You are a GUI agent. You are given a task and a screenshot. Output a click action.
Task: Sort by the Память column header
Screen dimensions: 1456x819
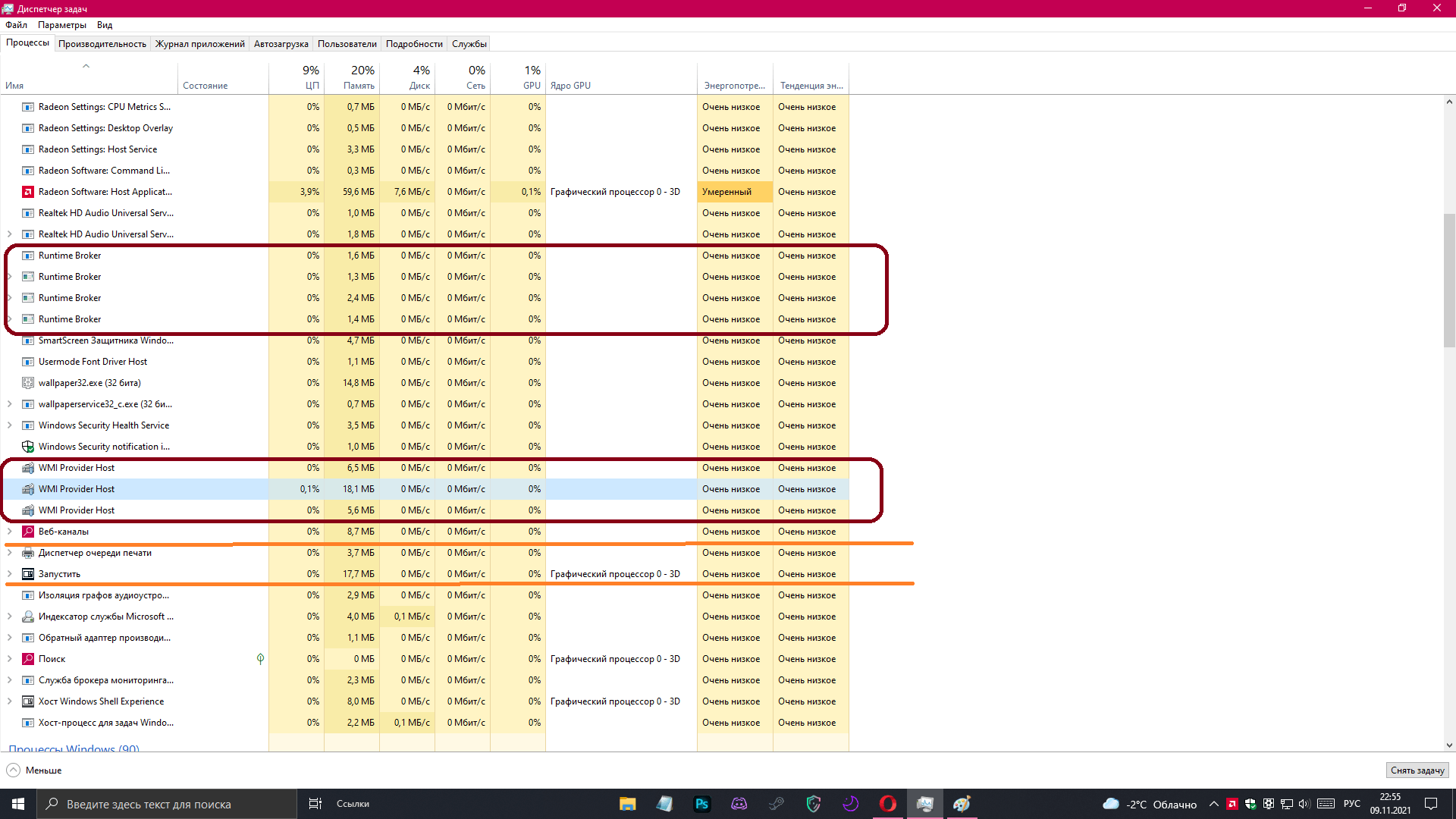352,77
